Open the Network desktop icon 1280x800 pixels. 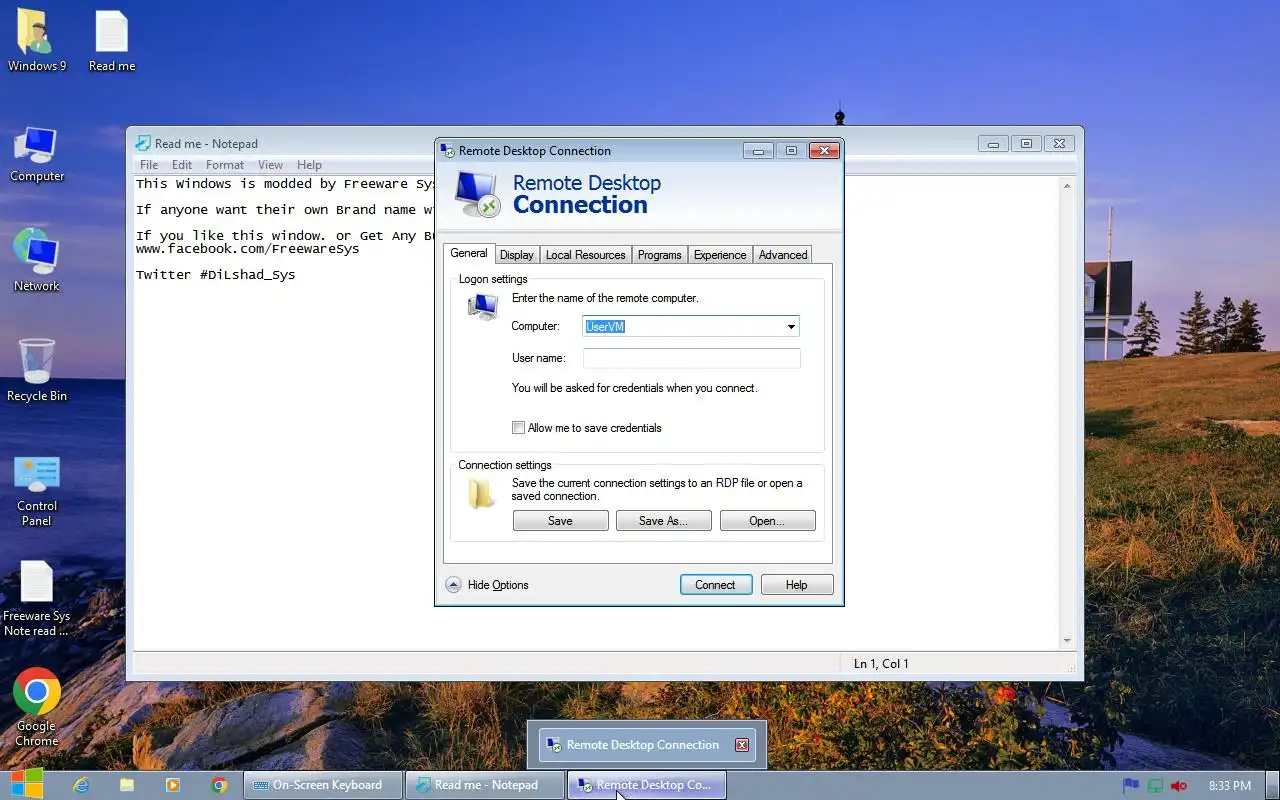37,260
